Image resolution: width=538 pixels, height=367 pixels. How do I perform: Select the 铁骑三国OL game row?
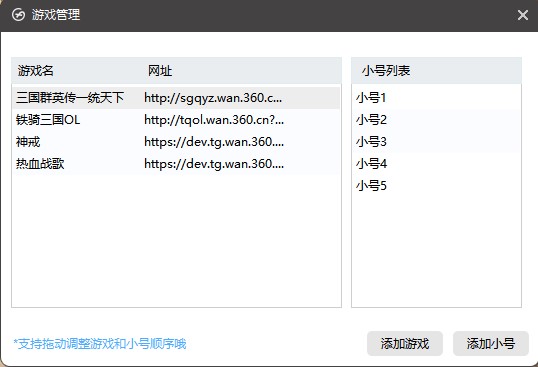pos(176,120)
